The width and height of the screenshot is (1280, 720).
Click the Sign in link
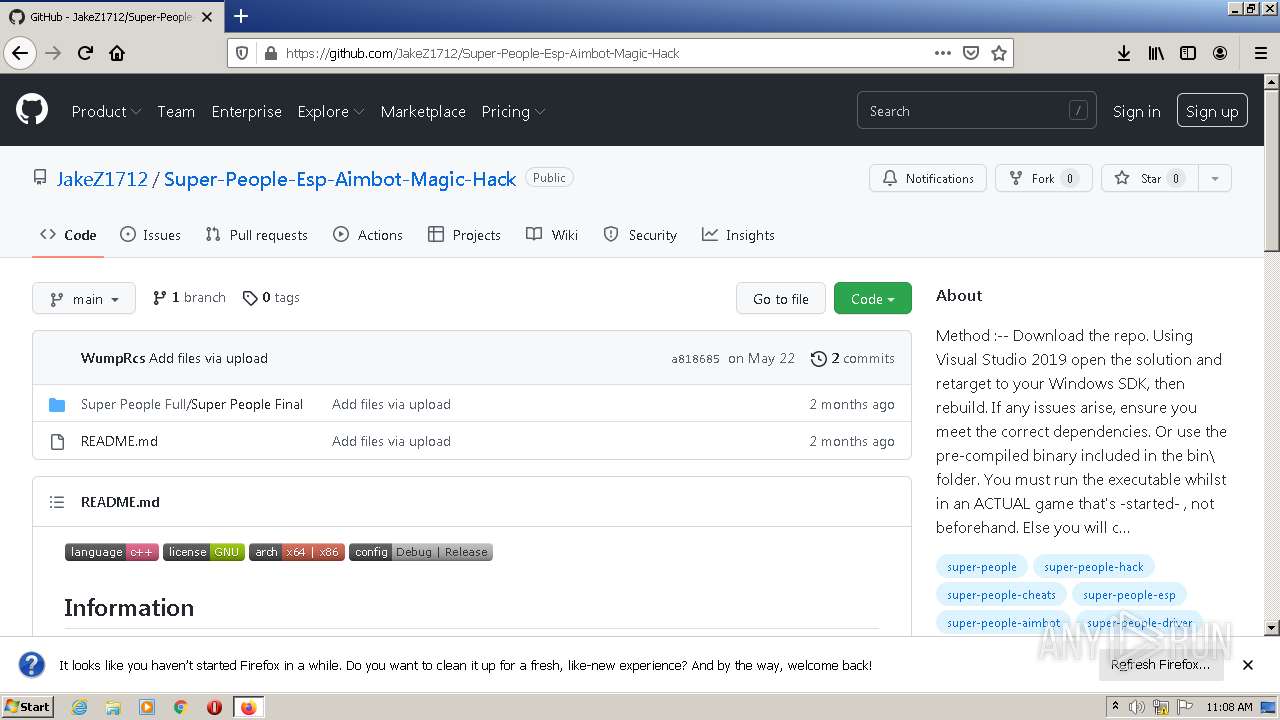[x=1137, y=111]
